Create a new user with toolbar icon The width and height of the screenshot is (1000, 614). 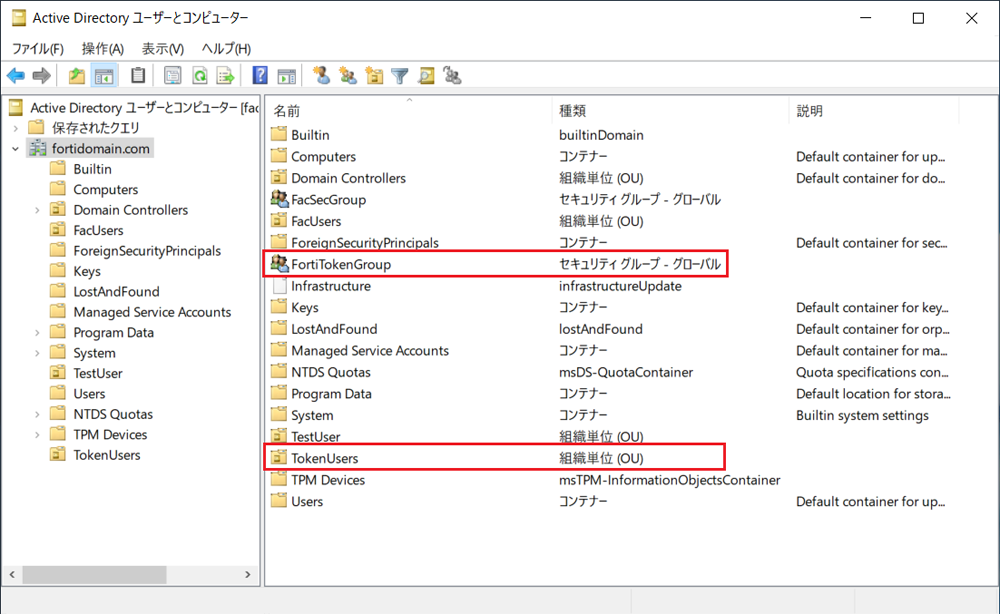[x=321, y=76]
